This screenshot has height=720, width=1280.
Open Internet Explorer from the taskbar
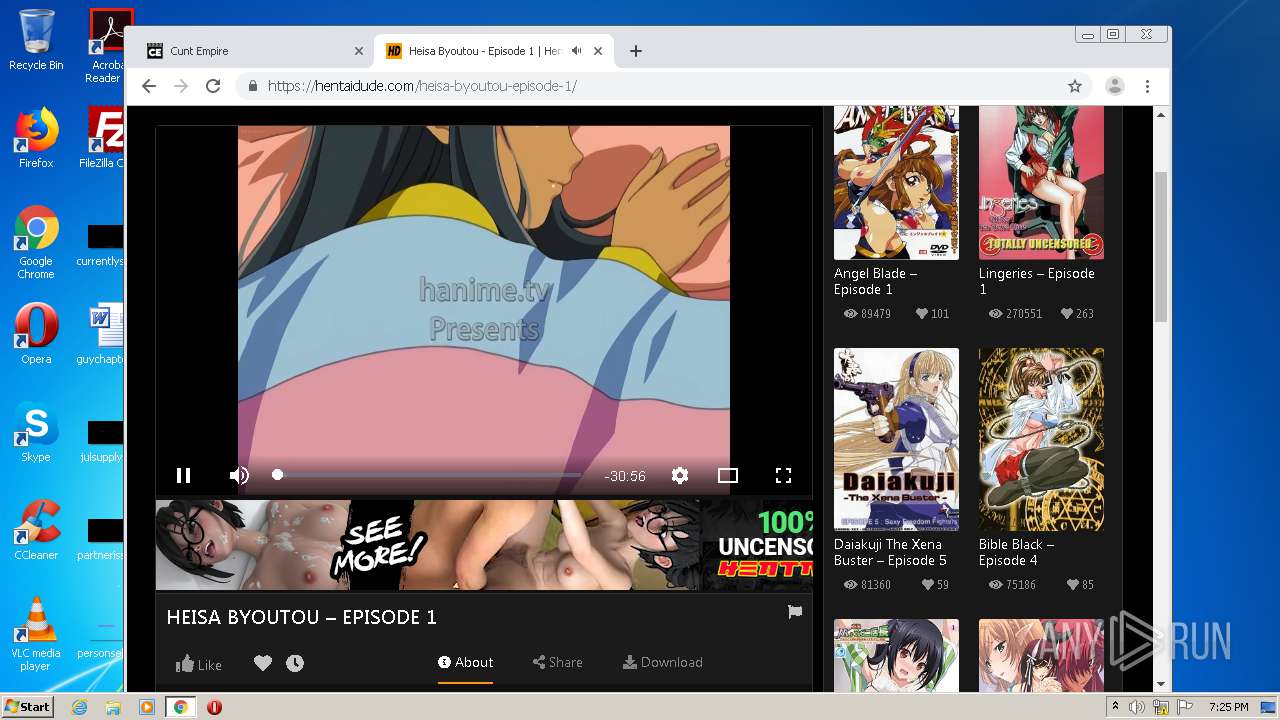(79, 707)
